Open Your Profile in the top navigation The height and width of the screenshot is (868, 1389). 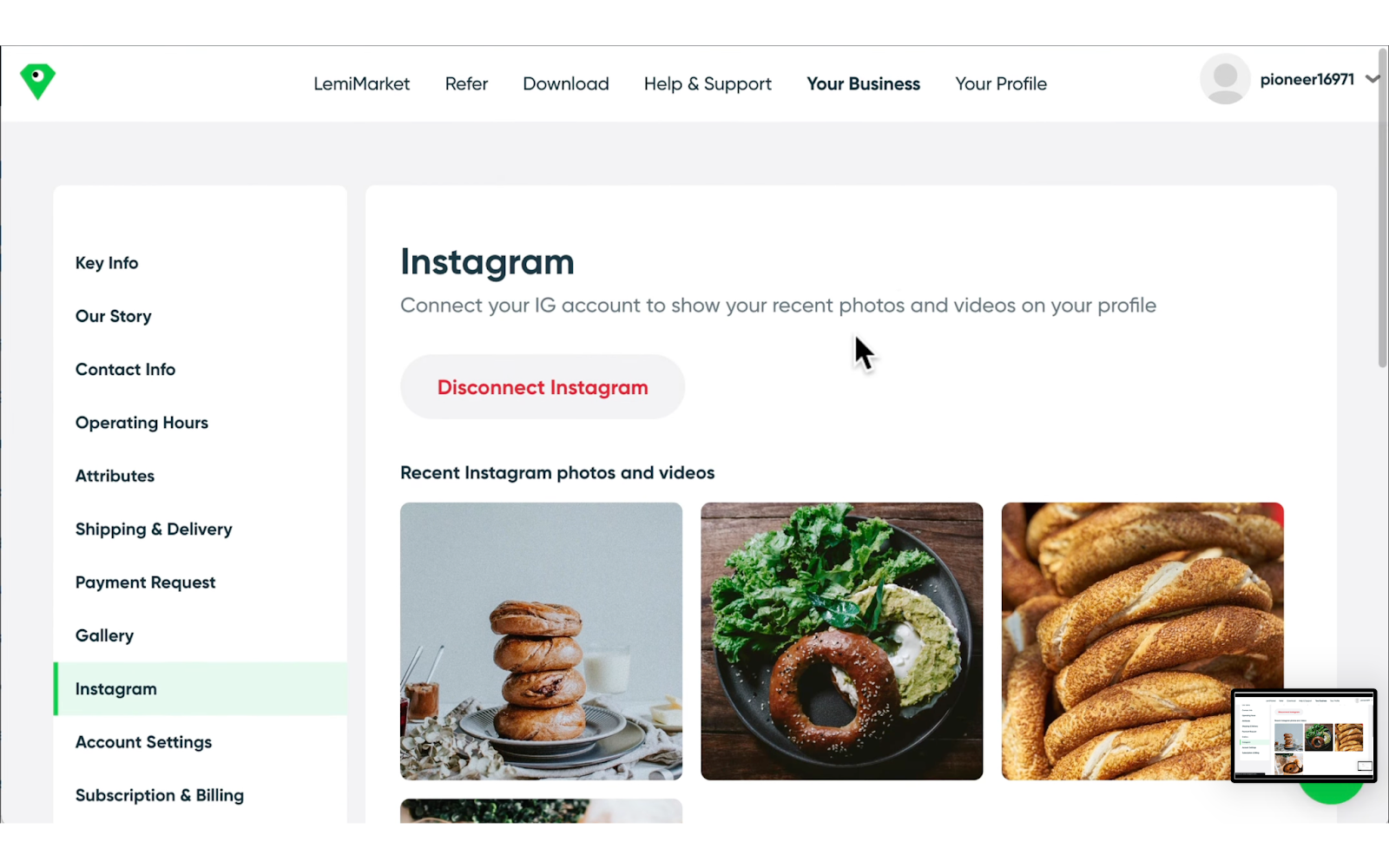[1001, 84]
